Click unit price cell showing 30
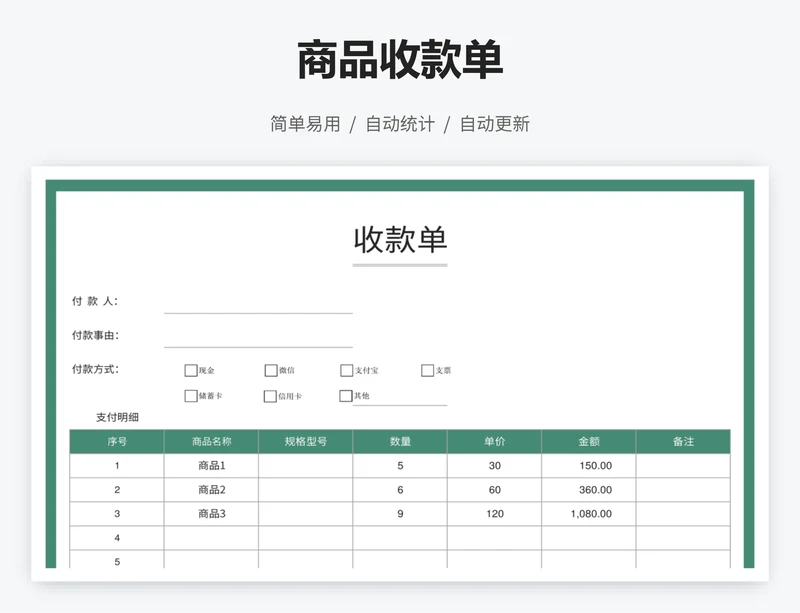 [x=494, y=465]
